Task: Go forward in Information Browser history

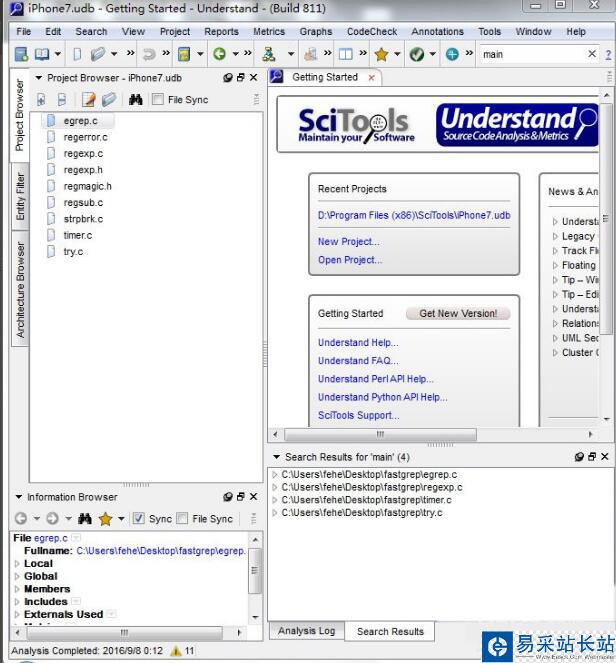Action: (x=52, y=518)
